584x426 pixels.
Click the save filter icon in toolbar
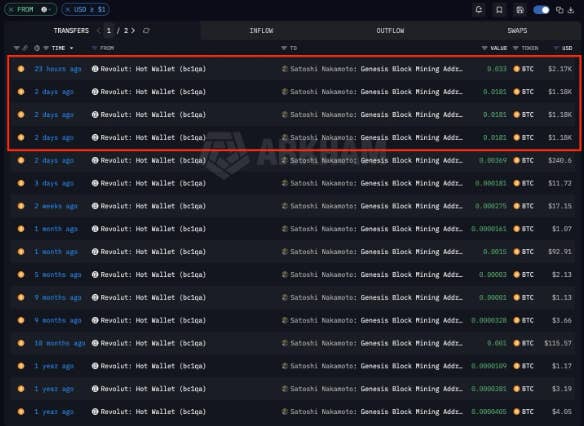520,10
